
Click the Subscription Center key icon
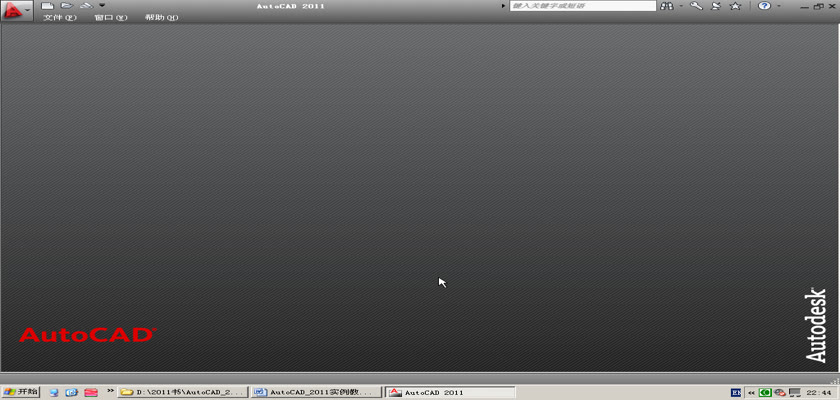696,6
